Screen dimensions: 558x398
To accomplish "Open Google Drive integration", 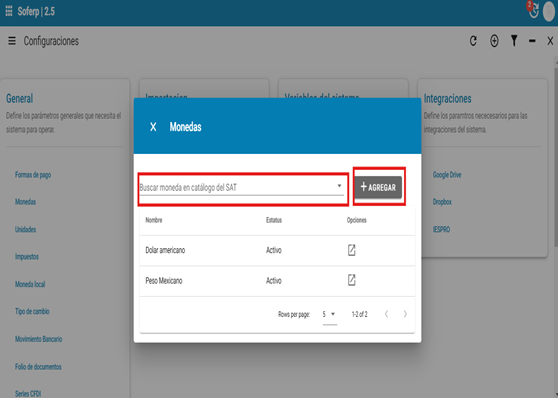I will pos(447,175).
